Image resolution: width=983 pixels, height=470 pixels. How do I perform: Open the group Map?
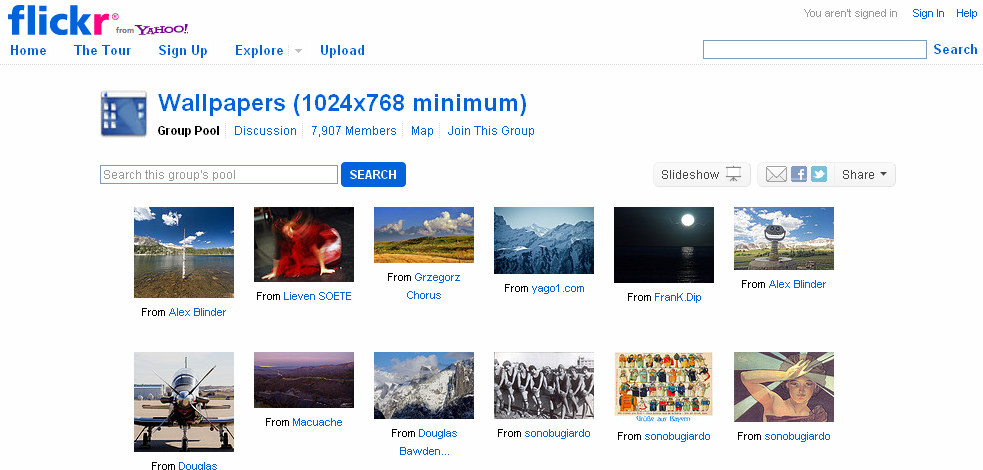(422, 131)
